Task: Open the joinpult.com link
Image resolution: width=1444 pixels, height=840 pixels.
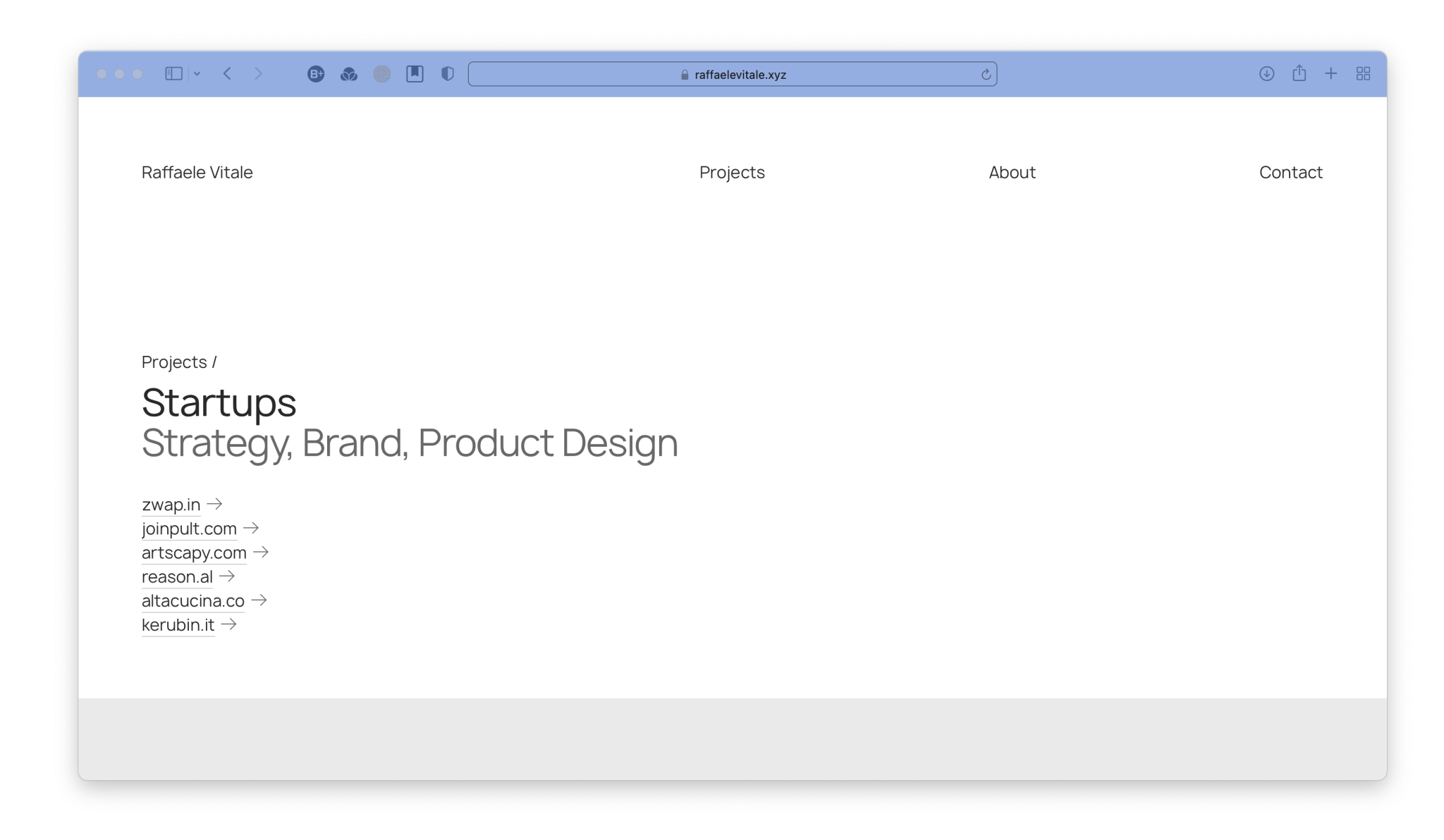Action: (x=189, y=529)
